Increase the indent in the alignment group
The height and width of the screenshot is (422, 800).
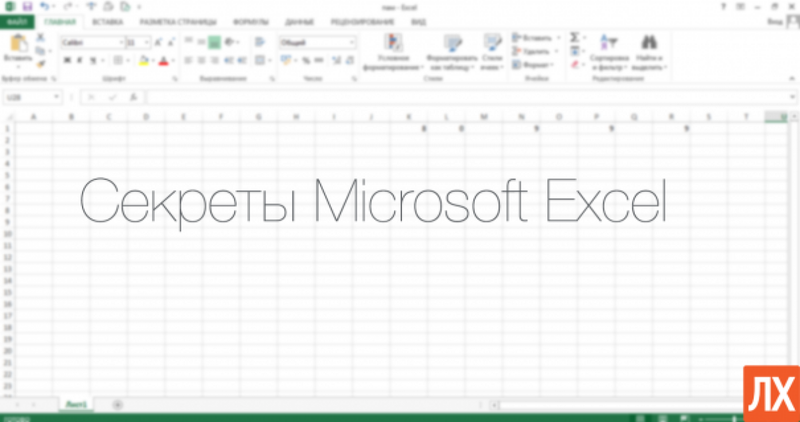tap(241, 61)
